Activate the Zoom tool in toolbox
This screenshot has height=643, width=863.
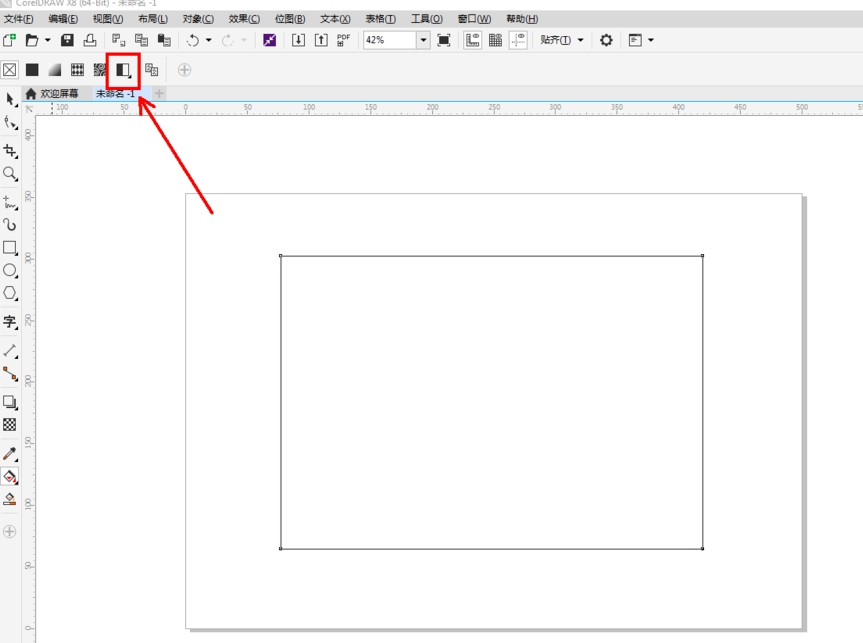[x=10, y=174]
